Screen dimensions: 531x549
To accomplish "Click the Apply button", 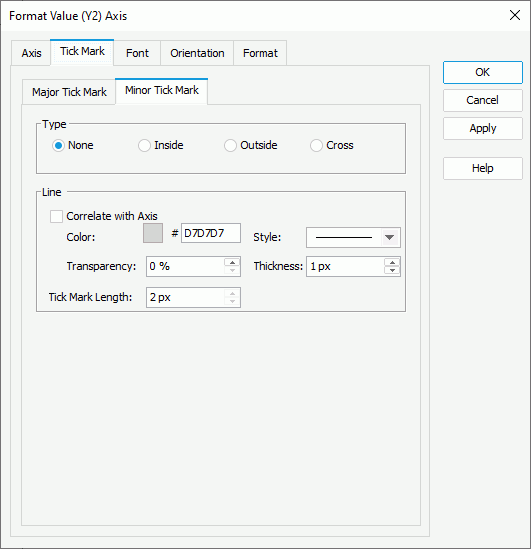I will pos(483,128).
